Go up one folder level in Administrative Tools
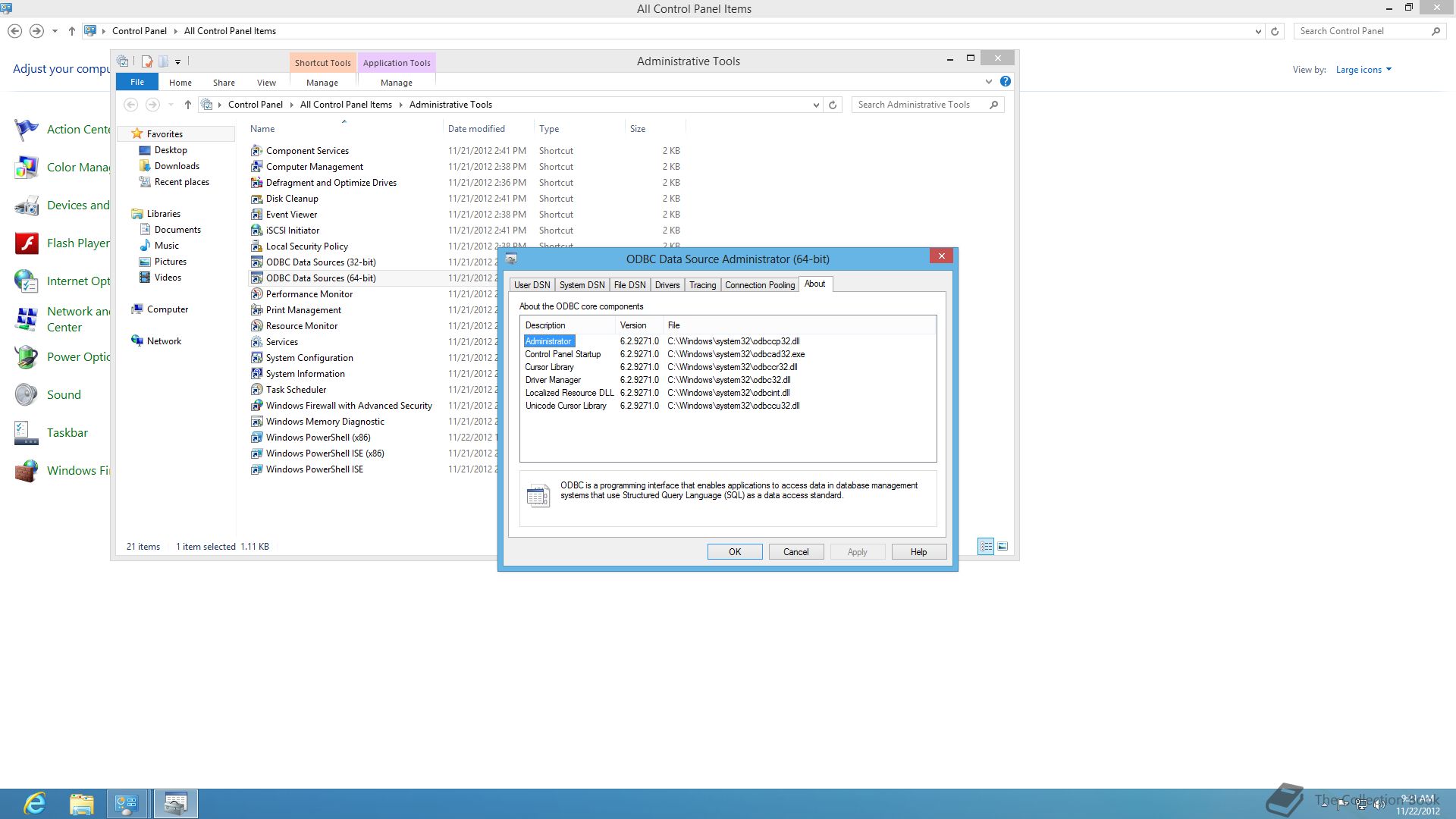Screen dimensions: 1456x819 click(188, 105)
